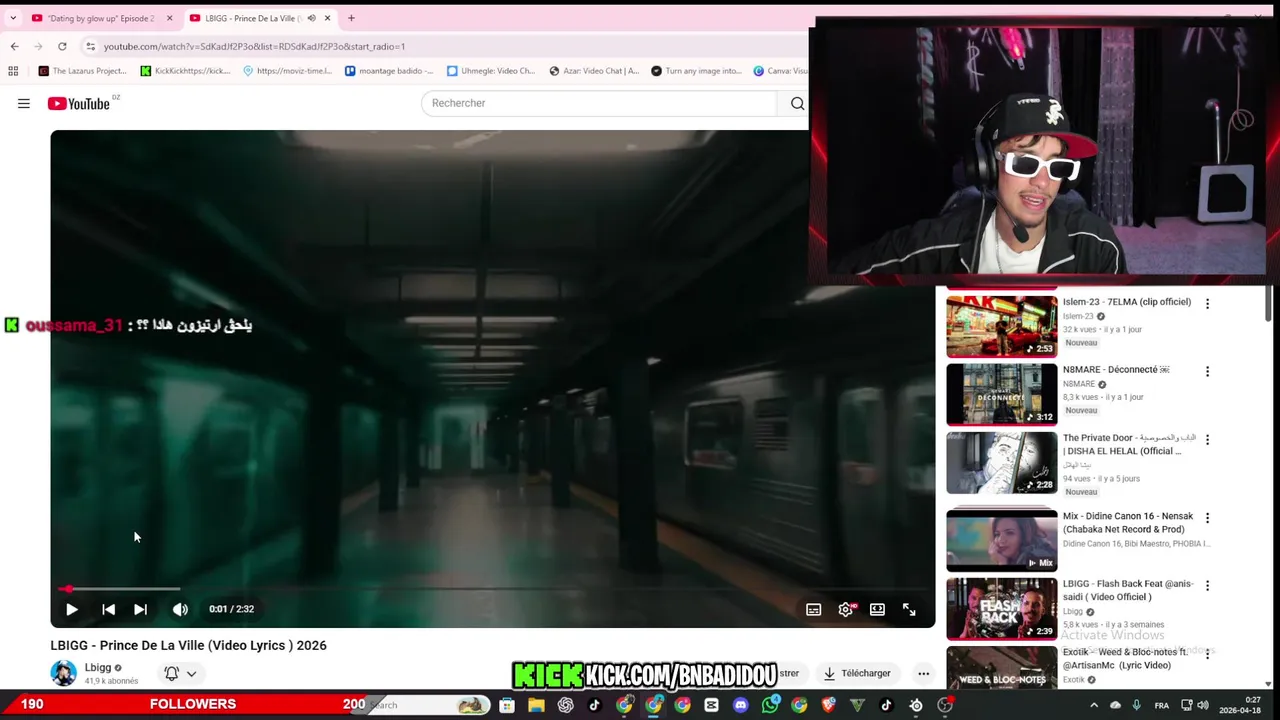Screen dimensions: 1280x720
Task: View site information icon in address bar
Action: [90, 46]
